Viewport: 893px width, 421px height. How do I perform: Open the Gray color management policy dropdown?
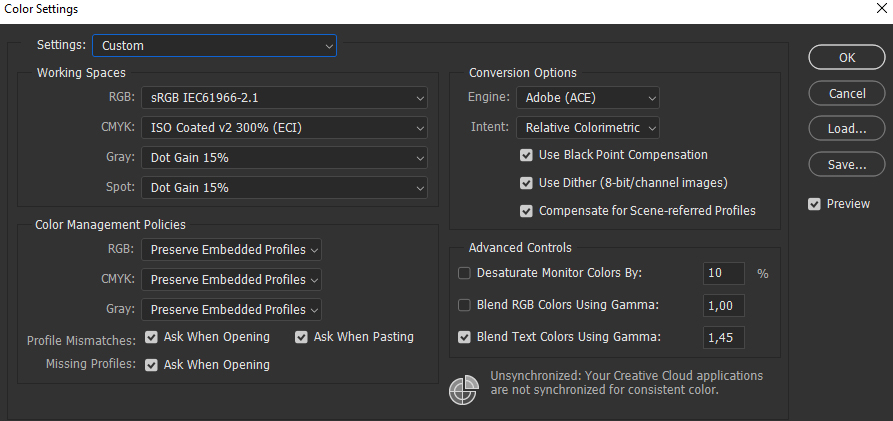231,310
